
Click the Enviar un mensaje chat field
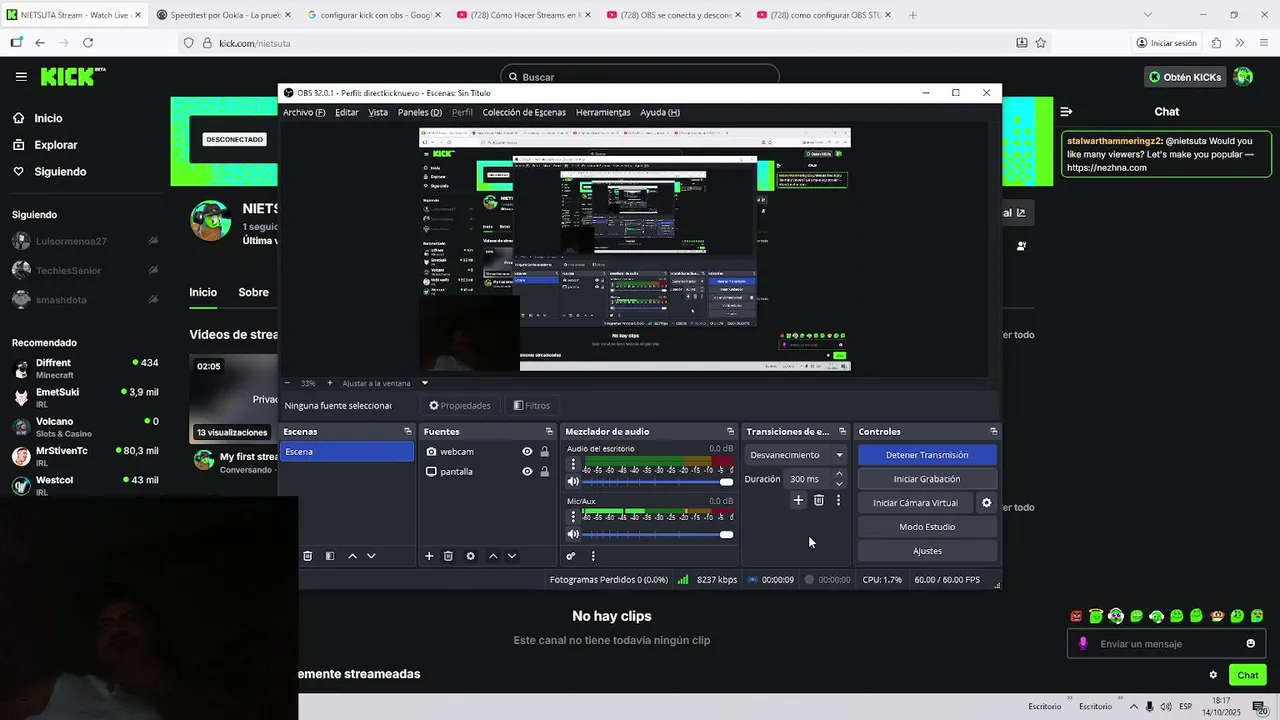click(1166, 644)
